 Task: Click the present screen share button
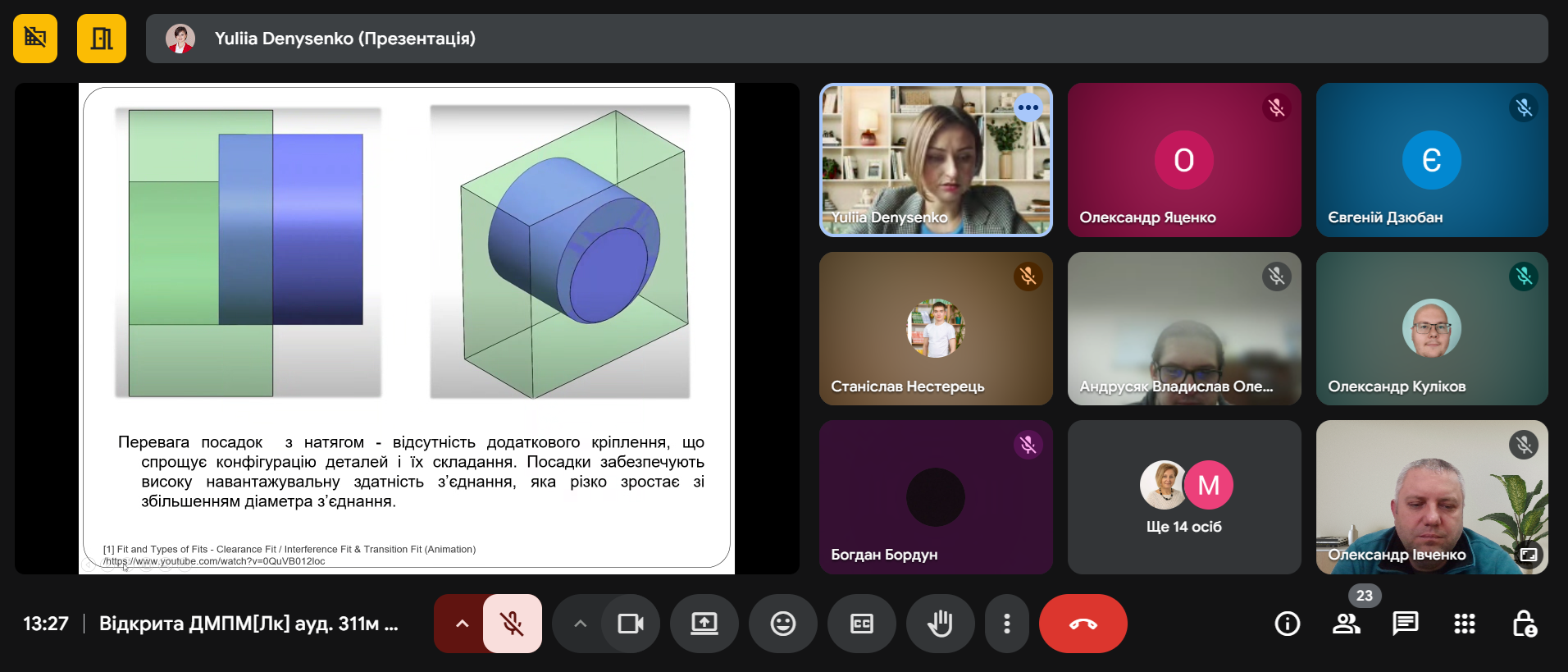pyautogui.click(x=704, y=624)
